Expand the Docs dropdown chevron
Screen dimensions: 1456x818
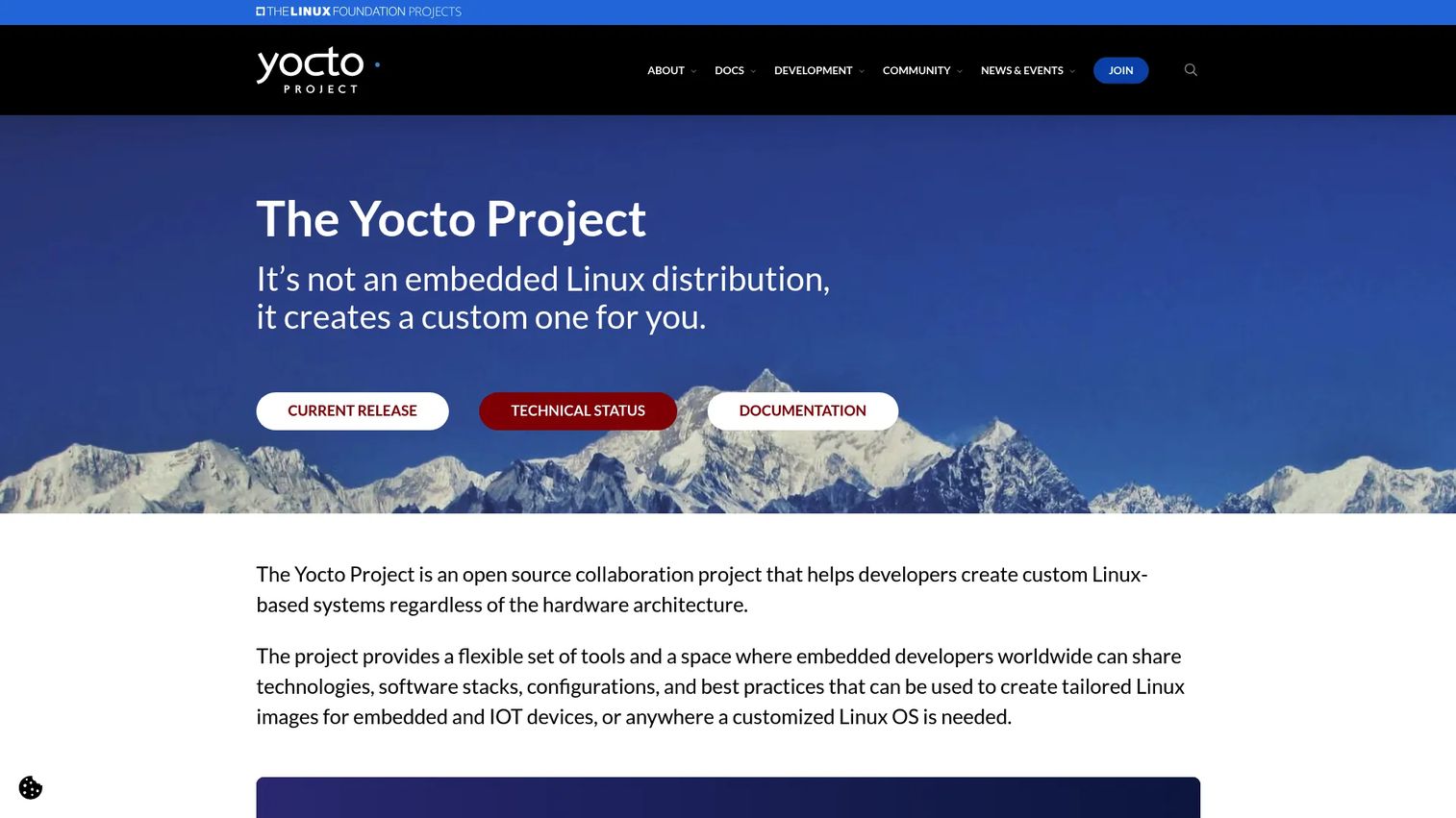tap(753, 71)
